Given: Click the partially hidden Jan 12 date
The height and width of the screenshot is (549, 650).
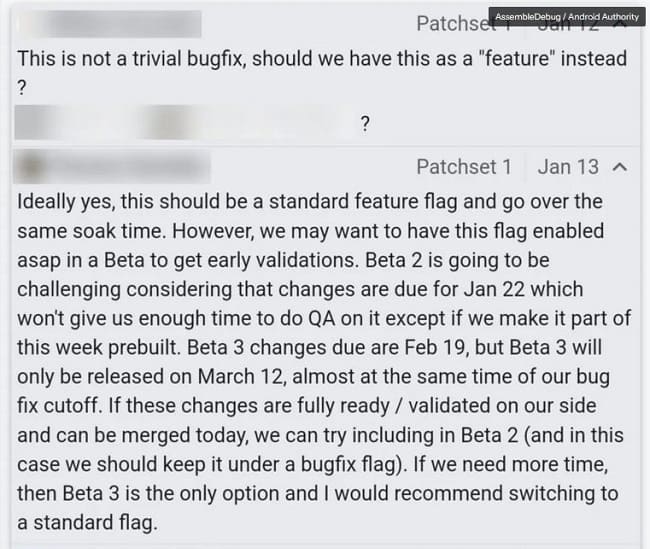Looking at the screenshot, I should point(568,28).
